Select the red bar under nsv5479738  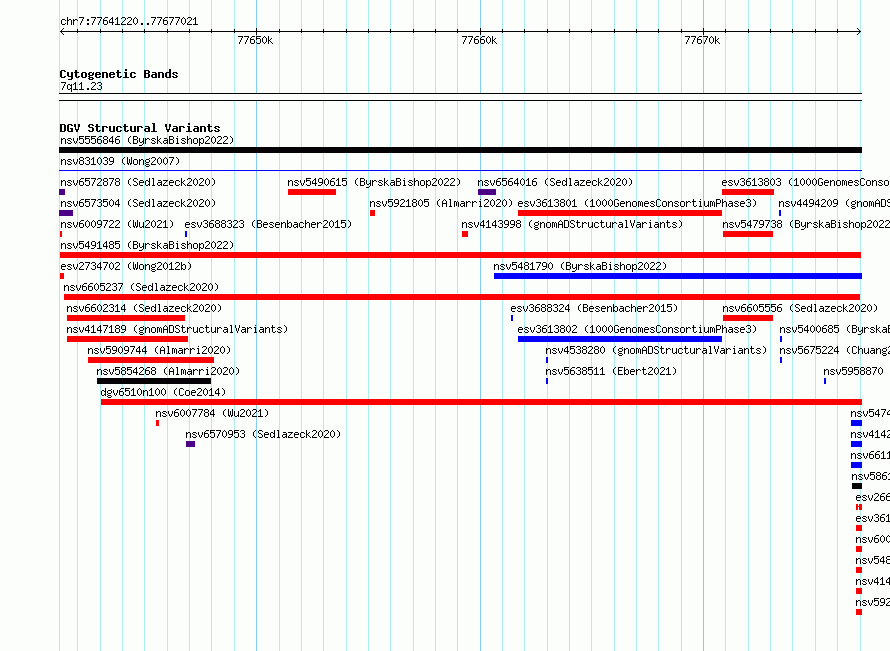pyautogui.click(x=748, y=234)
